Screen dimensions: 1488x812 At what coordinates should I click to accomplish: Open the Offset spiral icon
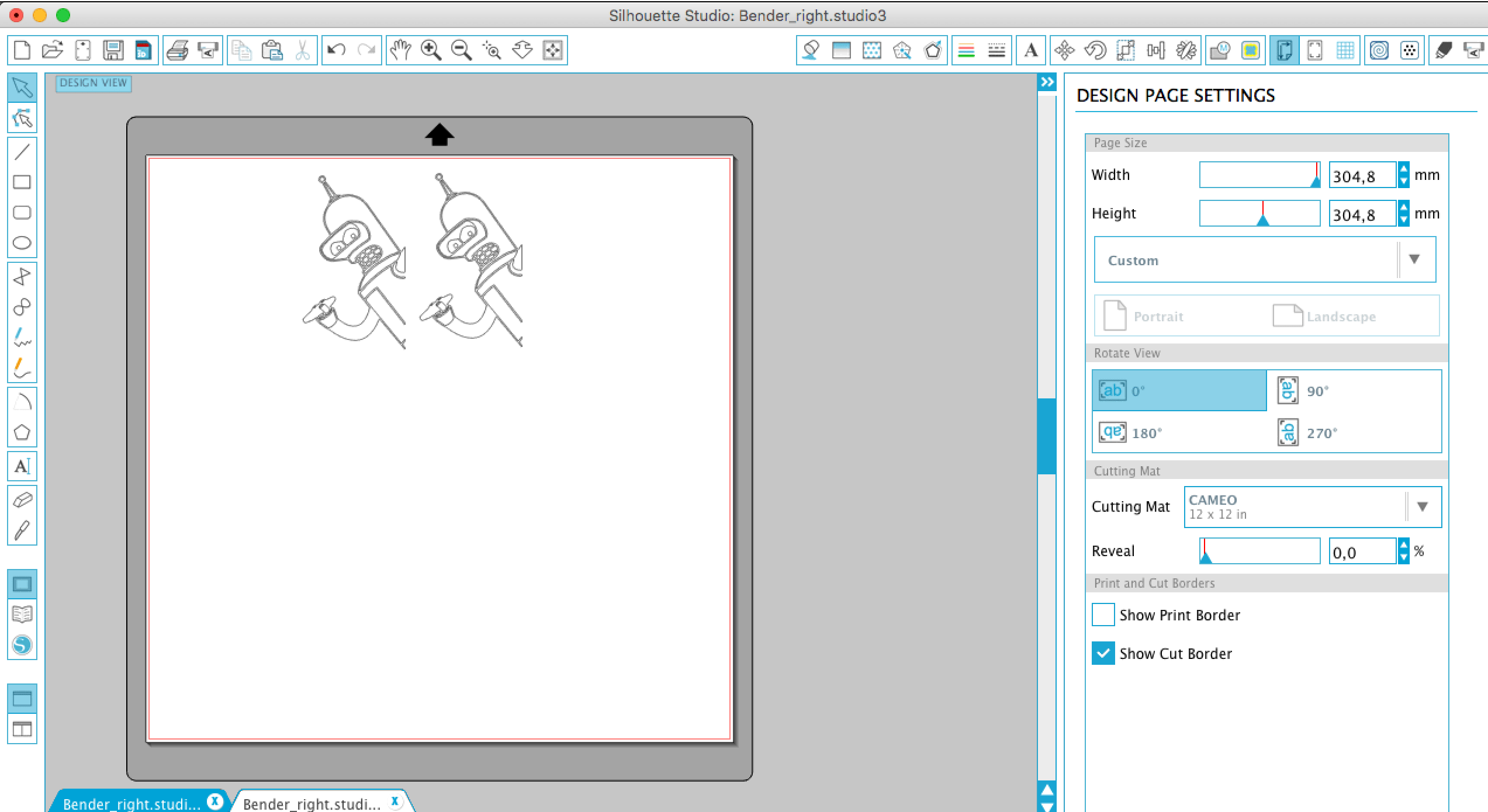point(1379,50)
